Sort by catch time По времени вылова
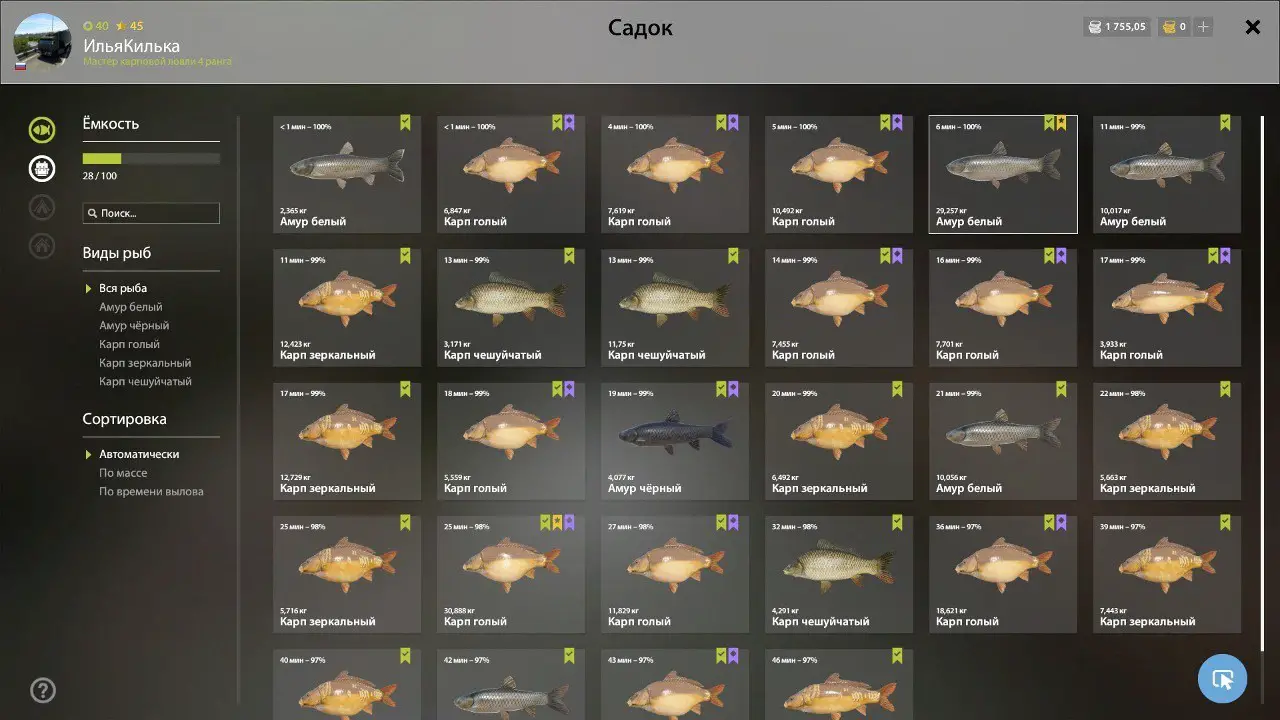Viewport: 1280px width, 720px height. tap(151, 492)
